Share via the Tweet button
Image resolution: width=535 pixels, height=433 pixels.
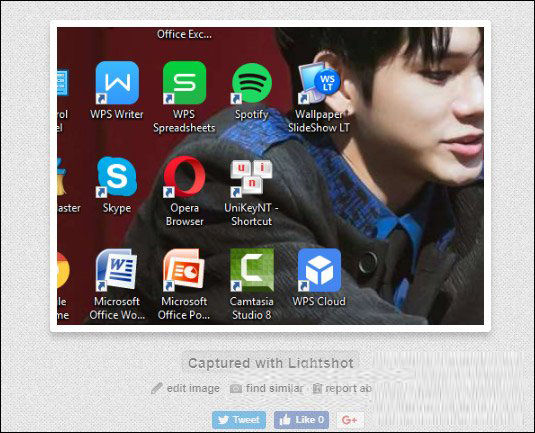(239, 420)
